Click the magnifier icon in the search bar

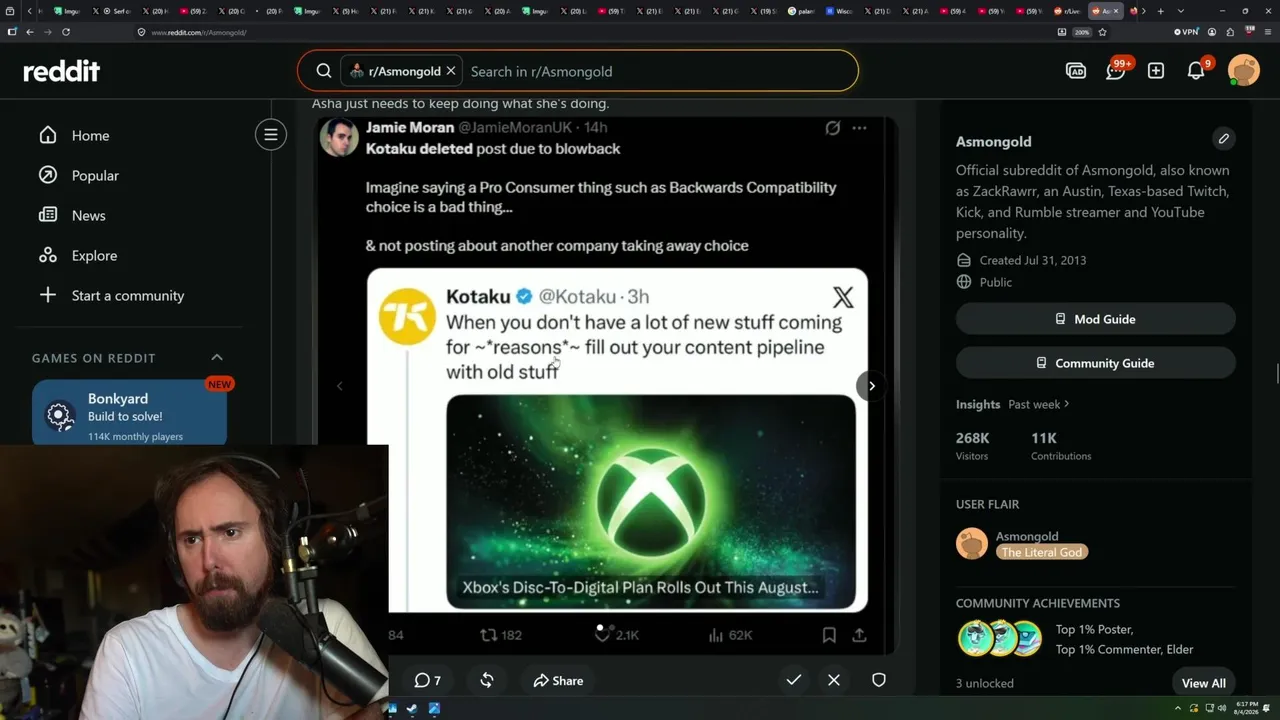[324, 71]
